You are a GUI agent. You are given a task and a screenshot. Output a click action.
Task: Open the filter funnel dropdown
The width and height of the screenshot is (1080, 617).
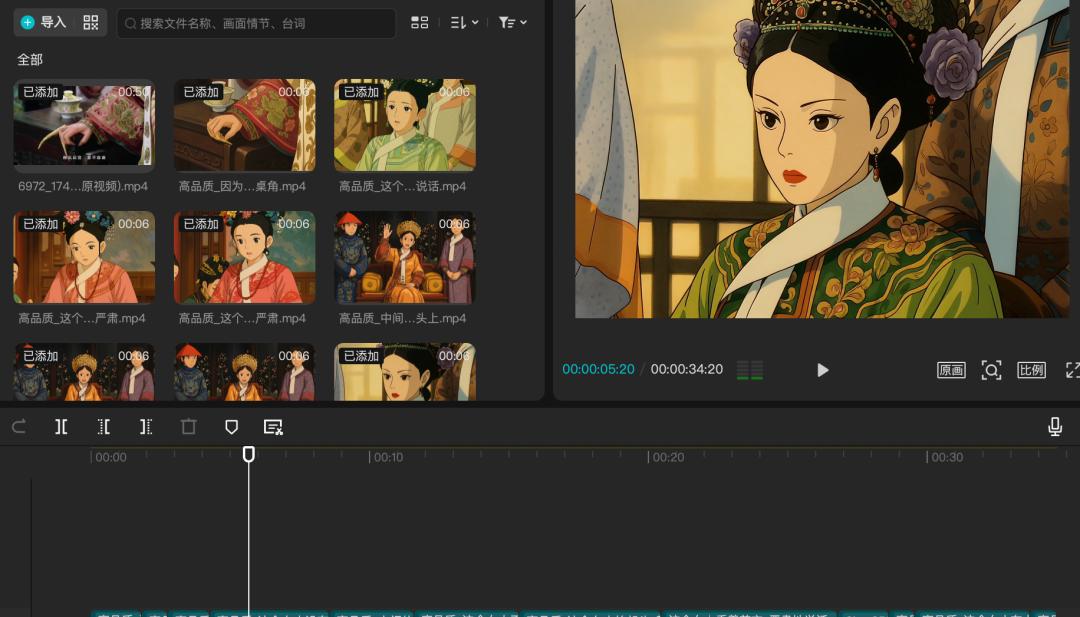click(513, 23)
